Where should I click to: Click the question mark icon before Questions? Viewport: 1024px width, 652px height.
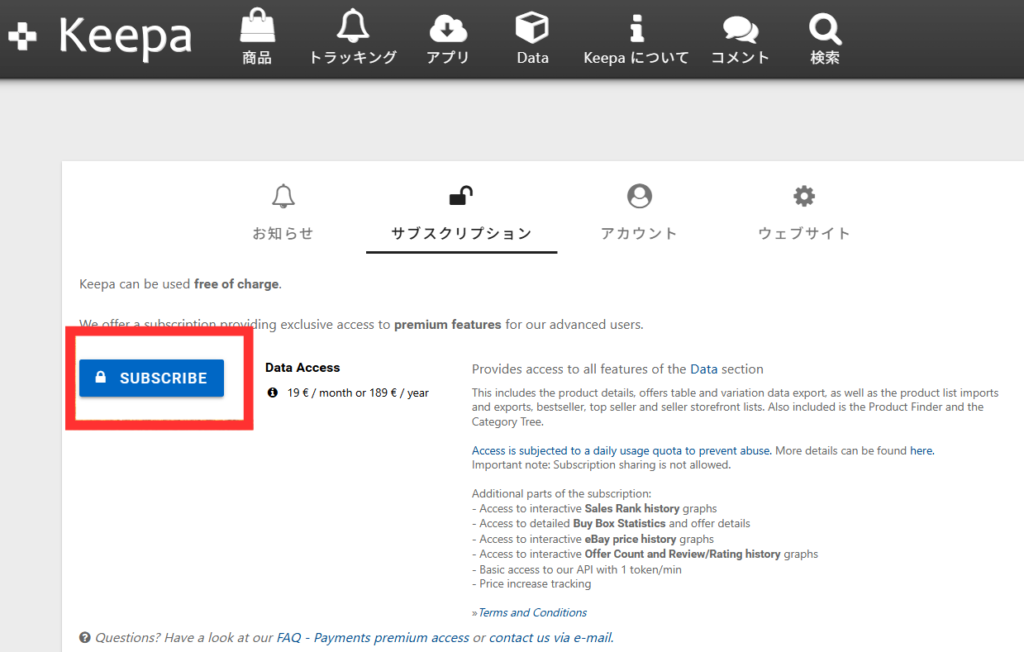pos(85,638)
